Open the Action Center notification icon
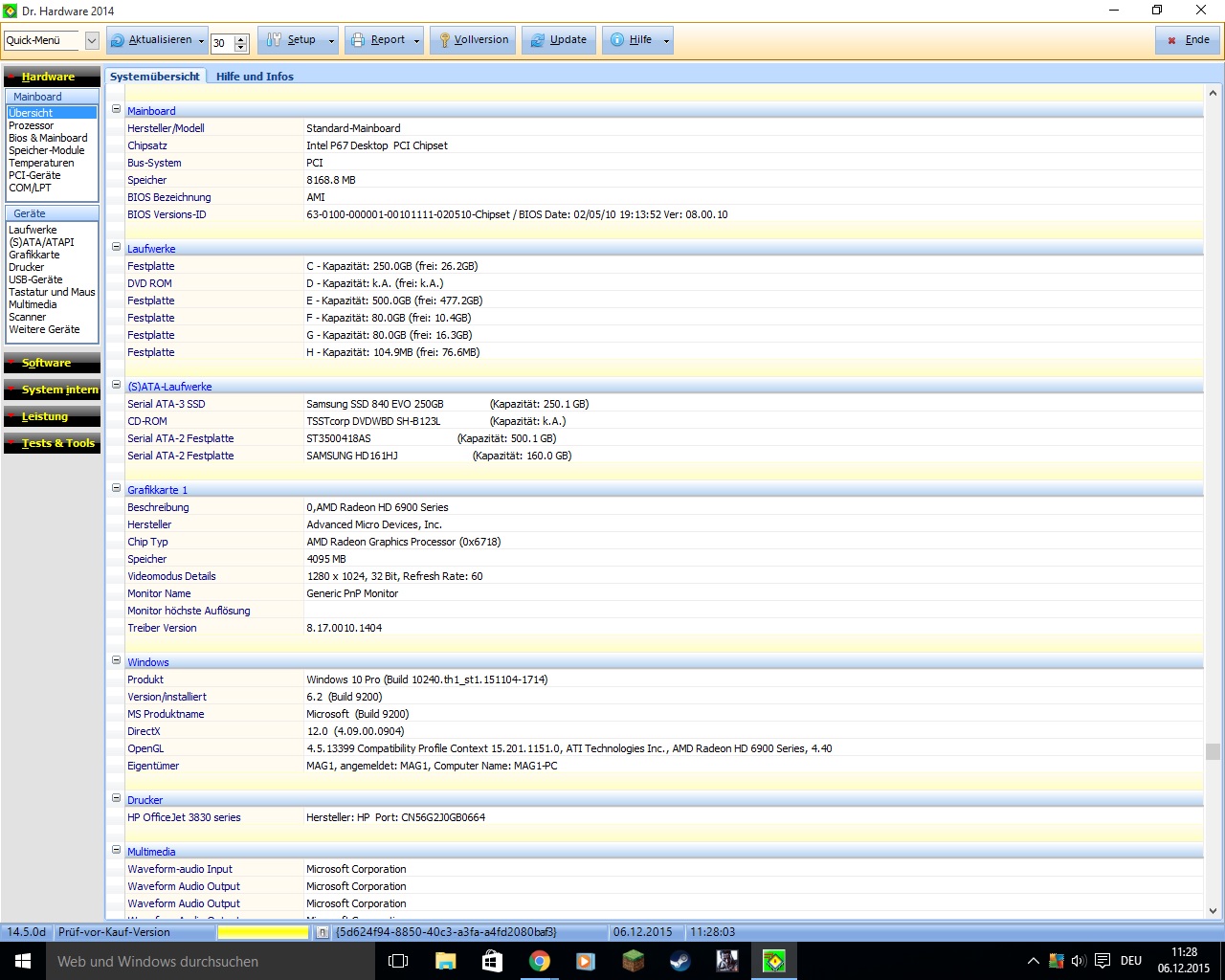 tap(1102, 961)
